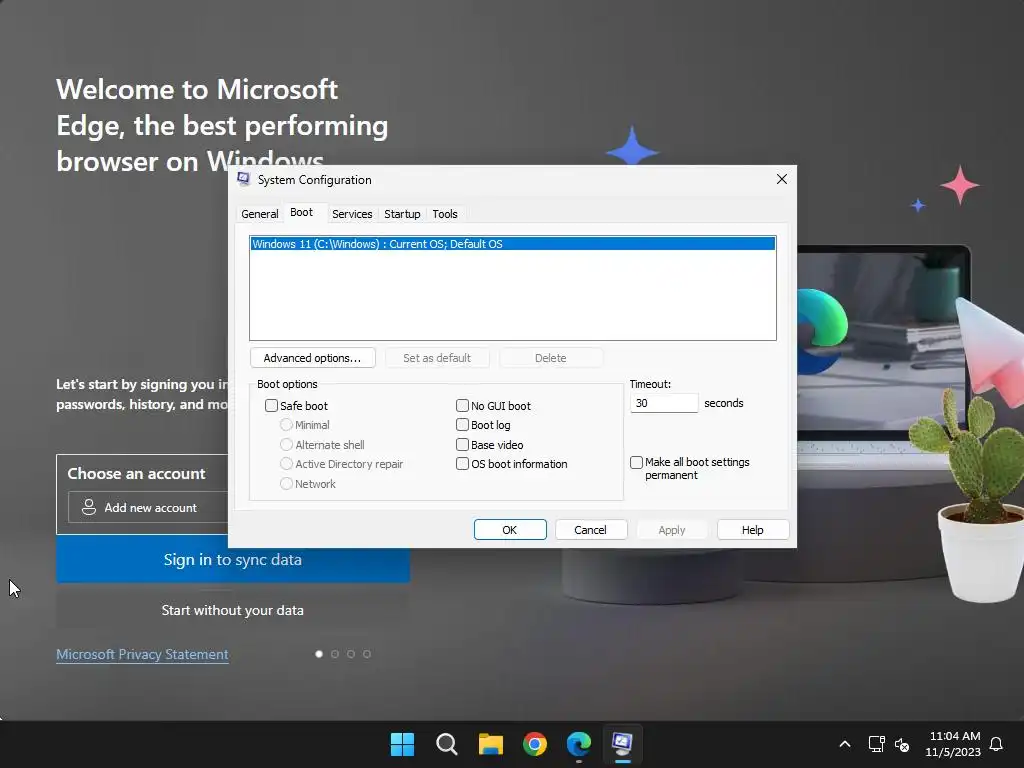Click Cancel in System Configuration

(590, 530)
